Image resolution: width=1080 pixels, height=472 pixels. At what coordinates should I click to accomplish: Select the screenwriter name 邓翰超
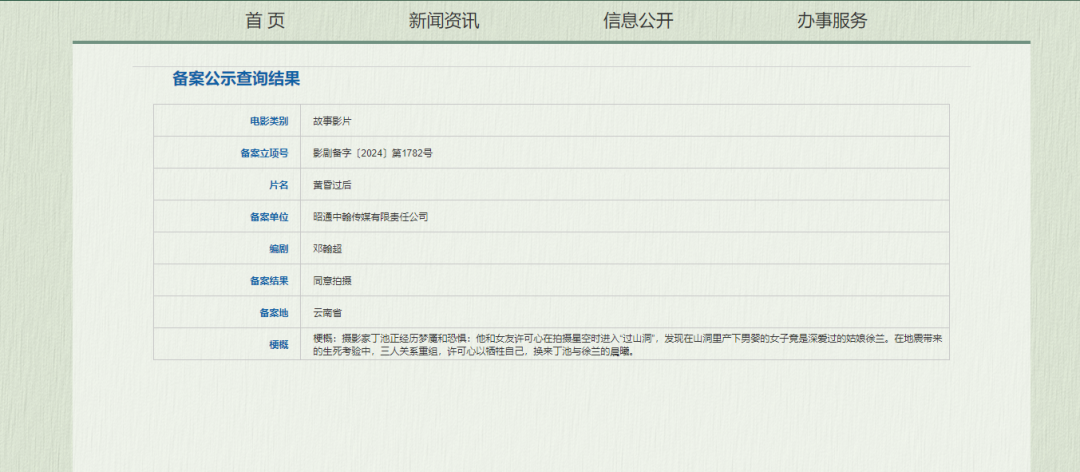328,249
